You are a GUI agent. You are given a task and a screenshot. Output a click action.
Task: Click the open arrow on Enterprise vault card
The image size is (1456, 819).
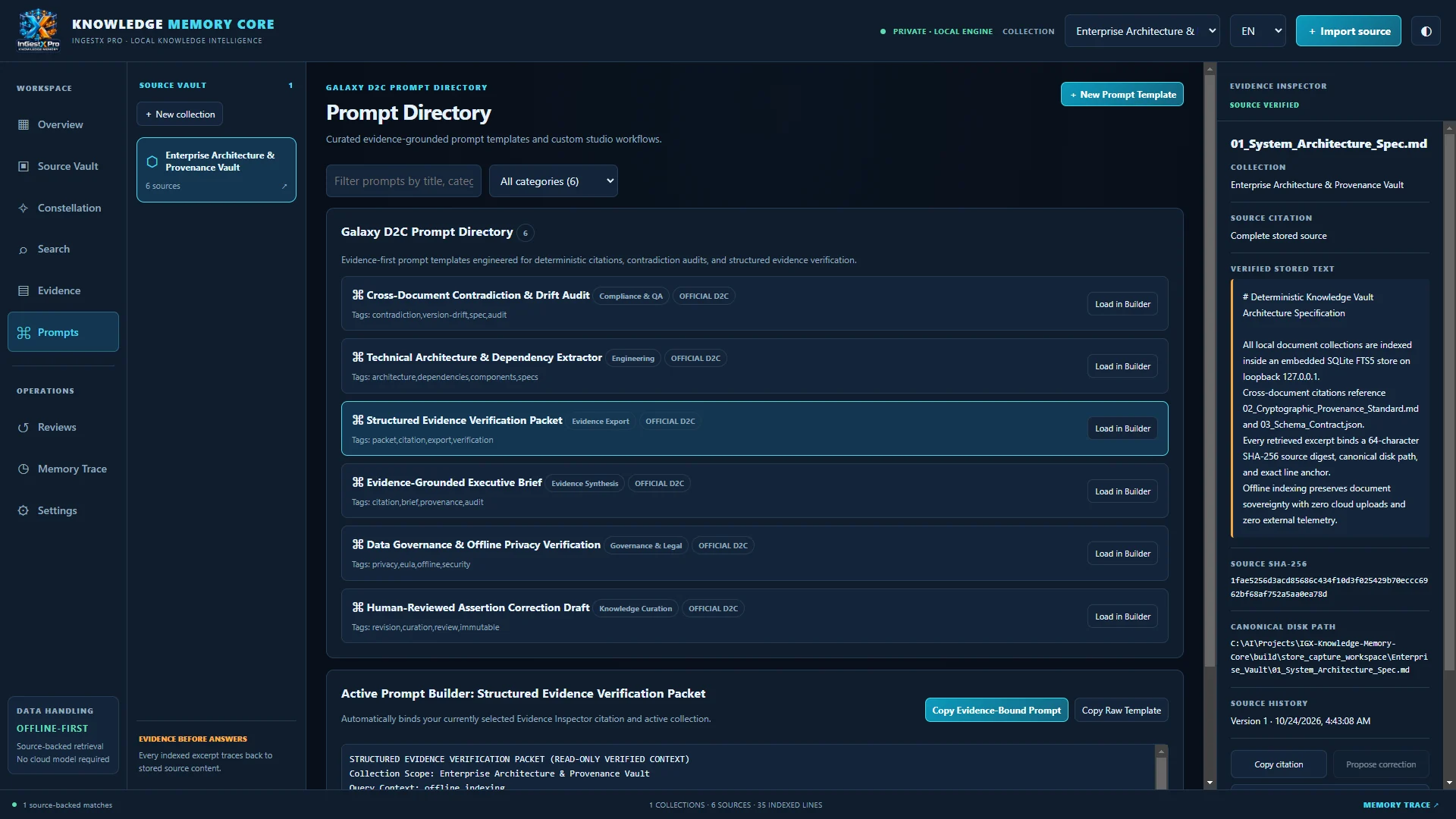pos(284,186)
